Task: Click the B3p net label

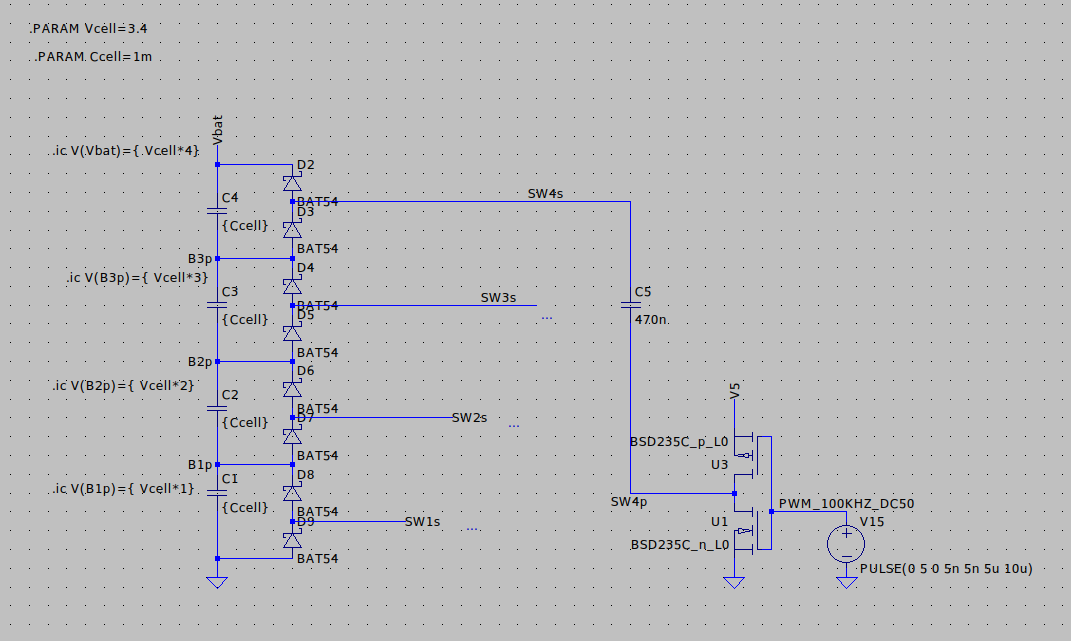Action: pos(200,259)
